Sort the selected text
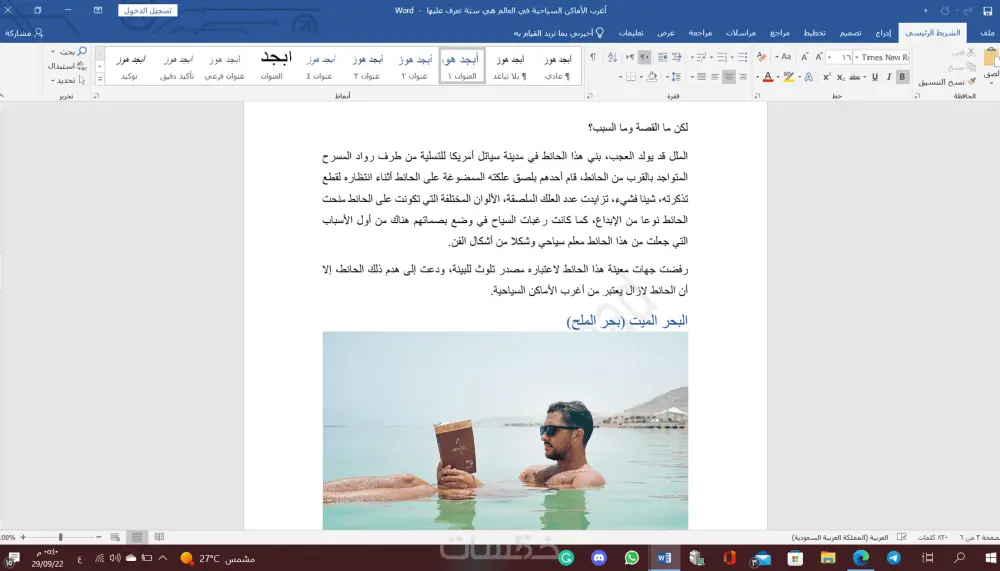 612,57
